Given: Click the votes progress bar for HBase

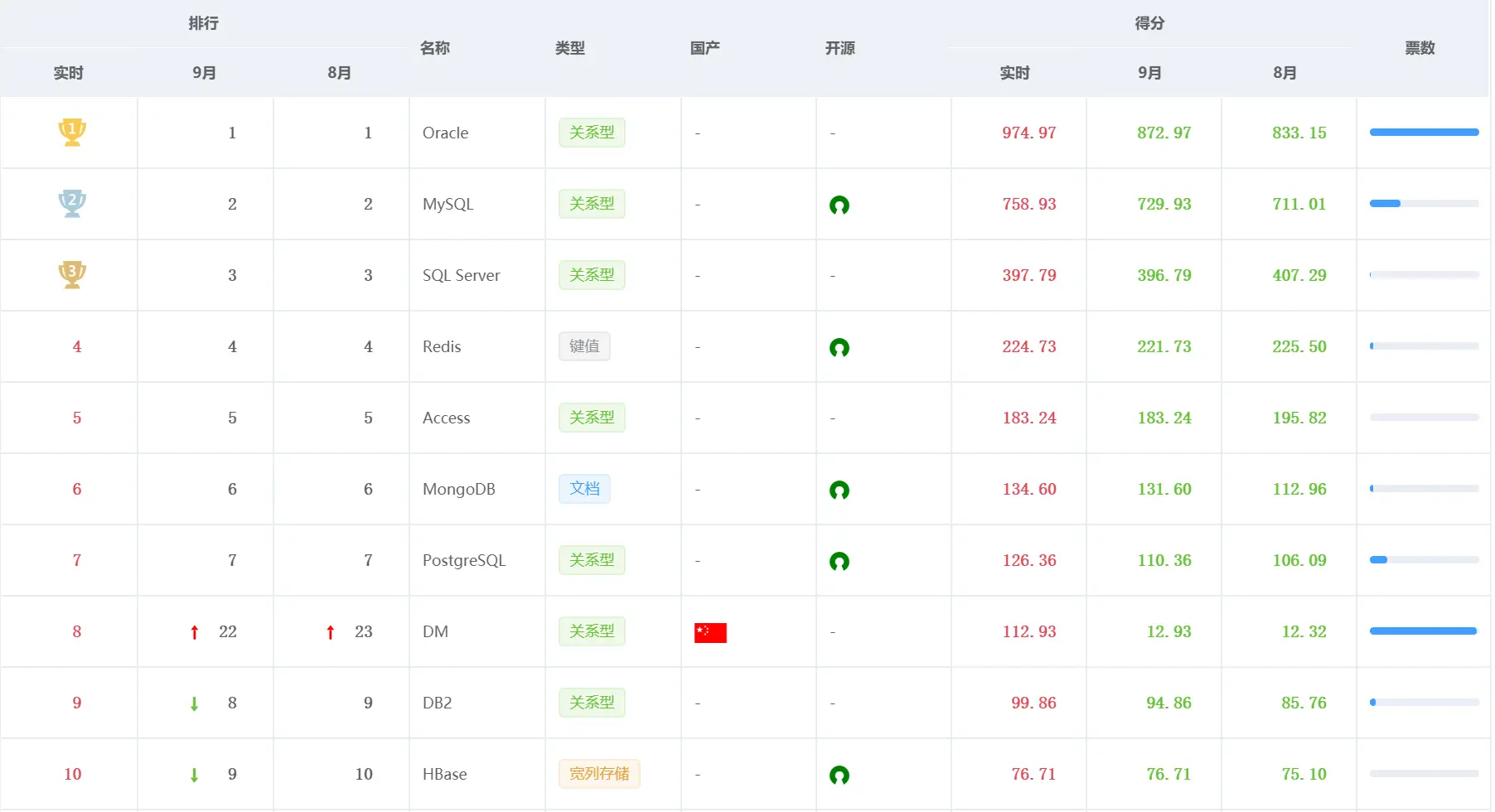Looking at the screenshot, I should coord(1424,774).
